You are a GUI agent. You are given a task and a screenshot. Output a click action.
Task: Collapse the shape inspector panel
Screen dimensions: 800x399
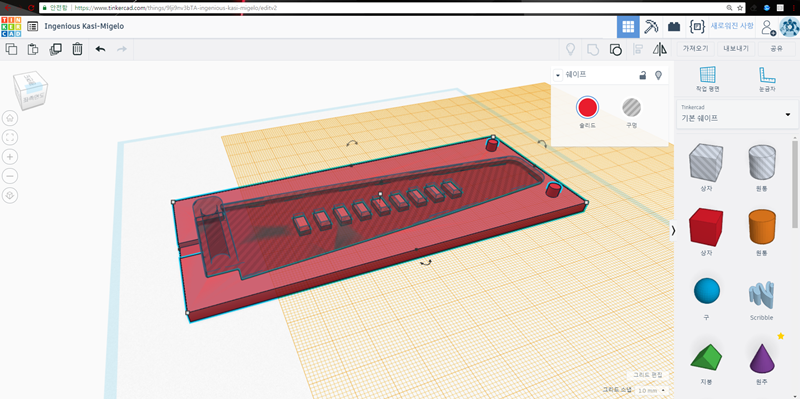[558, 76]
